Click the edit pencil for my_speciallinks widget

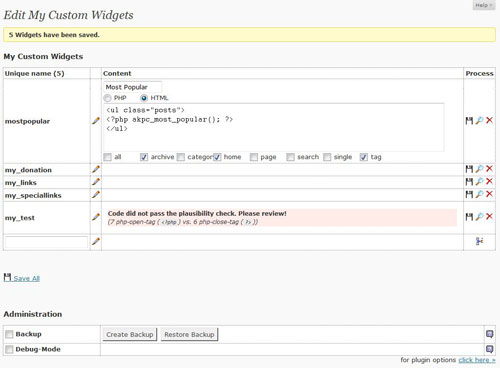(96, 195)
